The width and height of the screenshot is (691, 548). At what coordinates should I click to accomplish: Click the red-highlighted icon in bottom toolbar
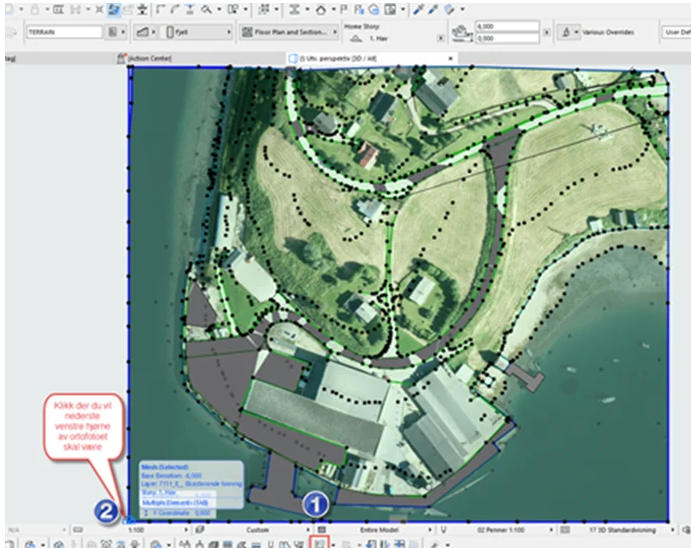click(x=319, y=541)
